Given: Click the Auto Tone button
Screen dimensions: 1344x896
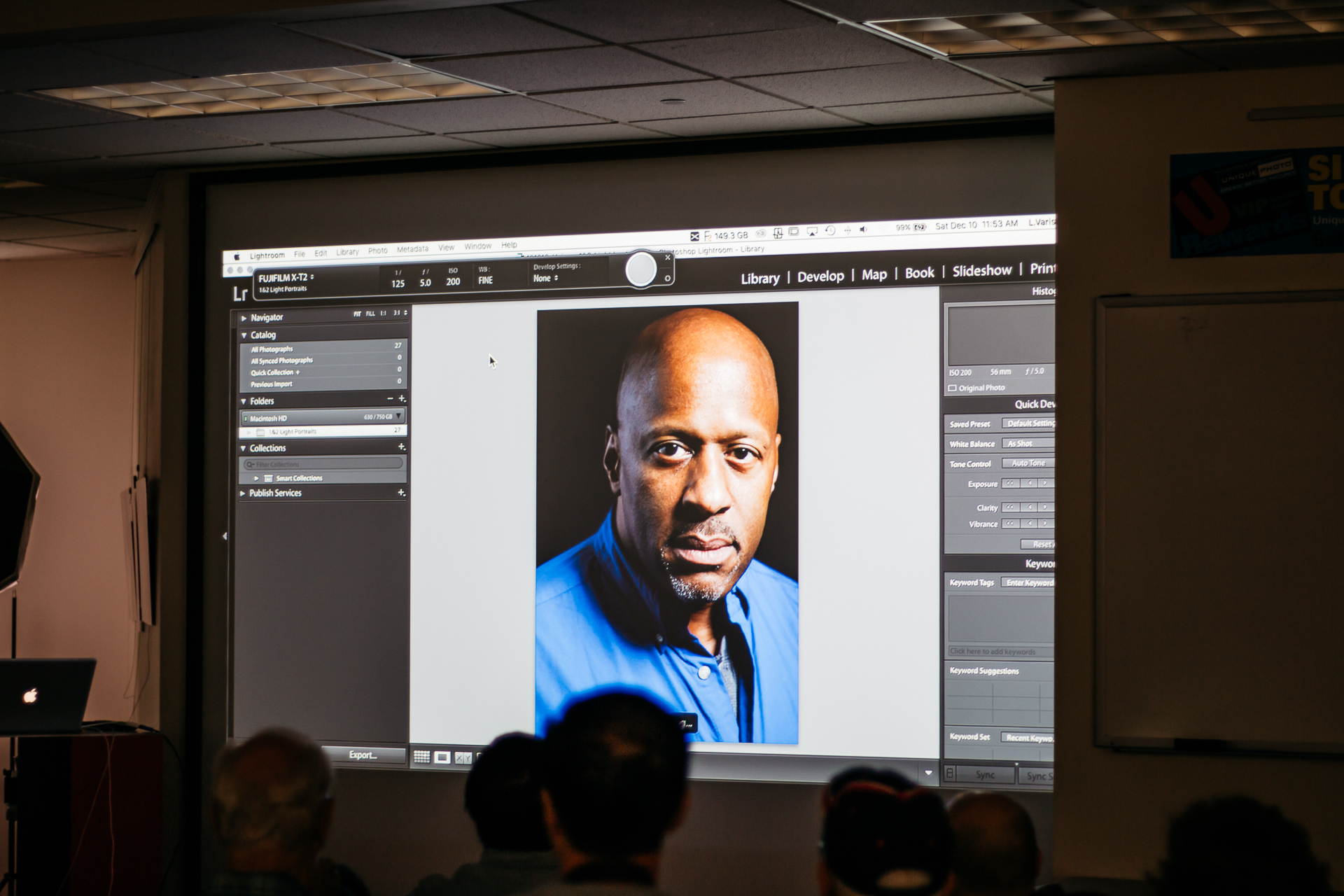Looking at the screenshot, I should click(1028, 463).
